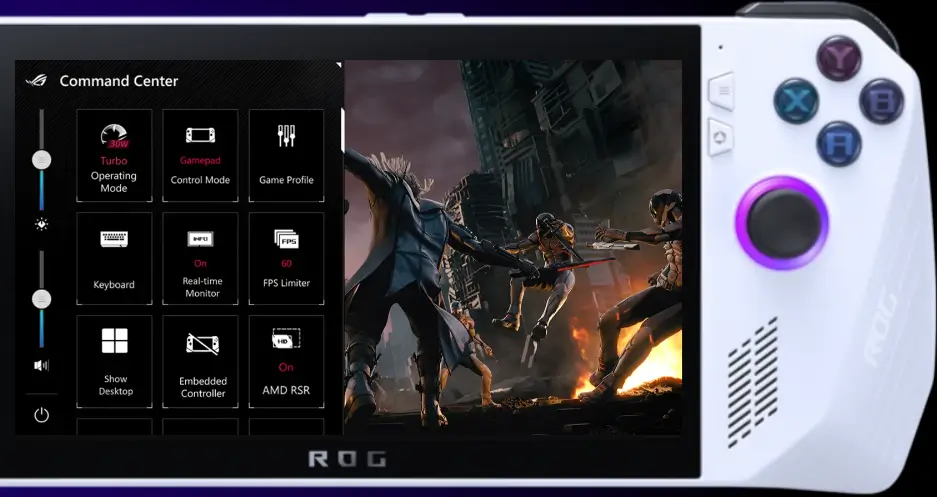The height and width of the screenshot is (497, 937).
Task: Click the brightness sun icon
Action: [41, 225]
